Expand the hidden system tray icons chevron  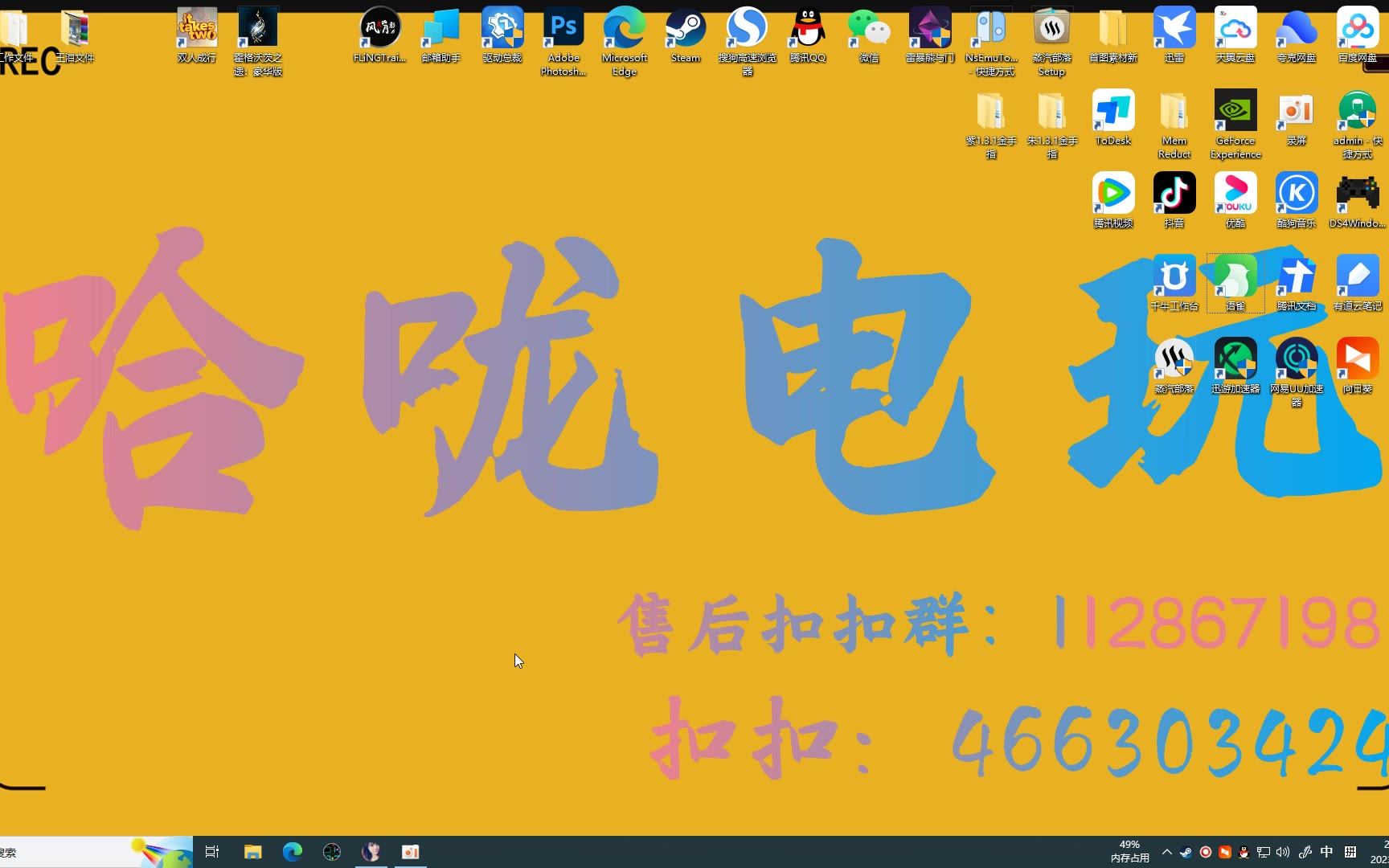click(x=1167, y=852)
